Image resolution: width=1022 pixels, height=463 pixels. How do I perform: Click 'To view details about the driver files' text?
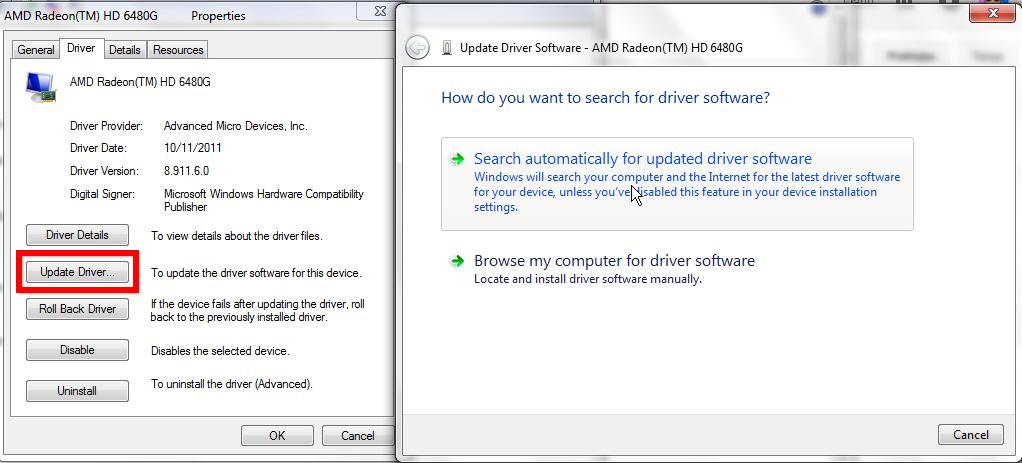click(237, 237)
